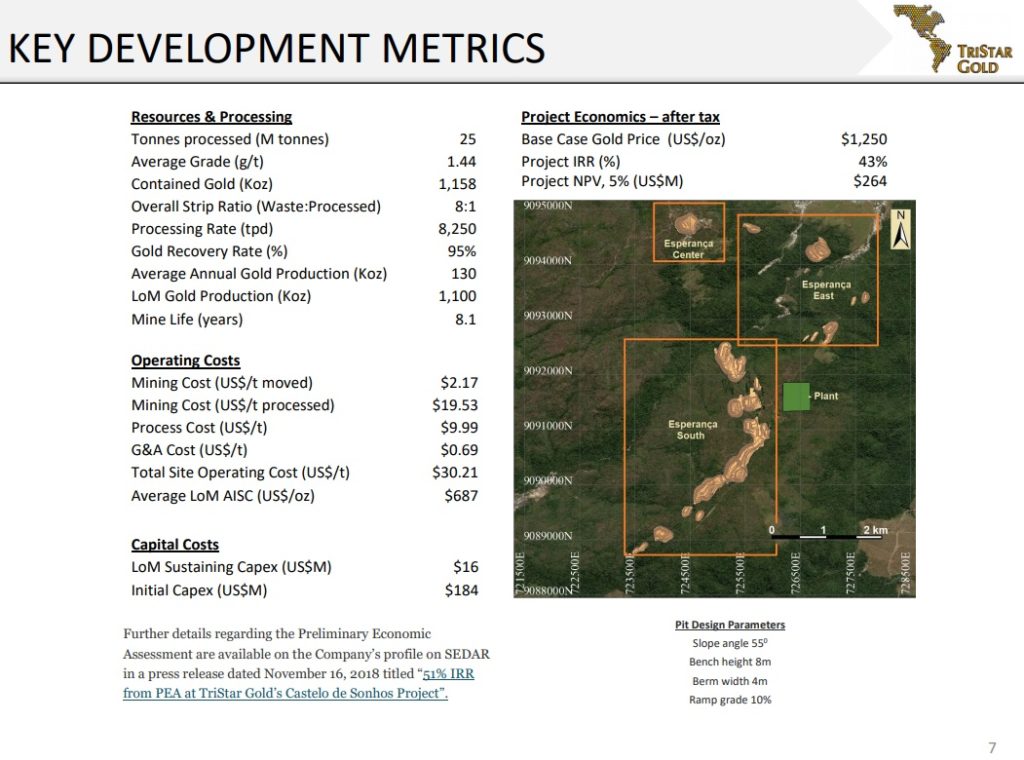Screen dimensions: 1024x760
Task: Select the Resources & Processing heading
Action: pyautogui.click(x=212, y=117)
